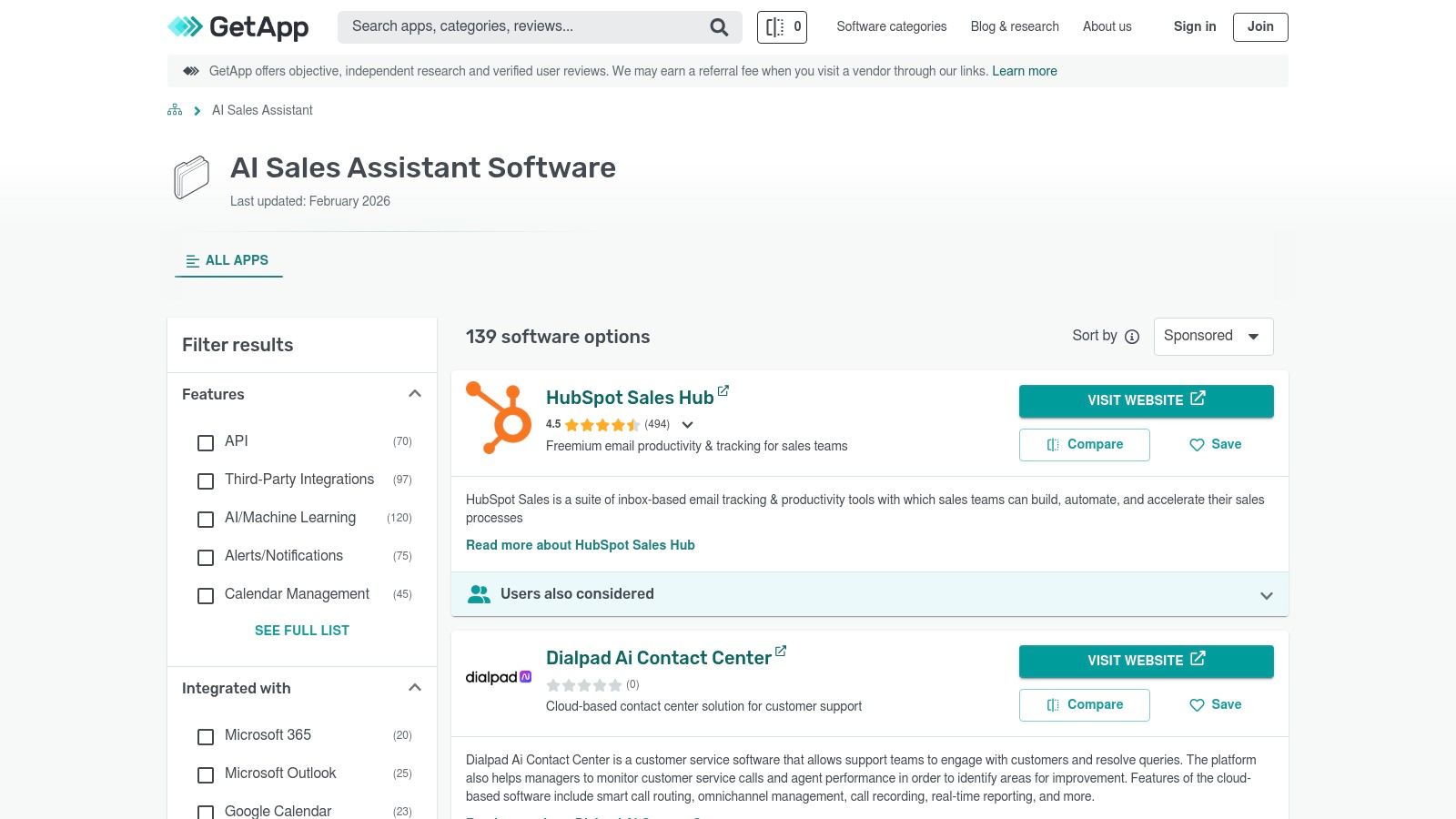Click the SEE FULL LIST link
This screenshot has height=819, width=1456.
[x=302, y=631]
